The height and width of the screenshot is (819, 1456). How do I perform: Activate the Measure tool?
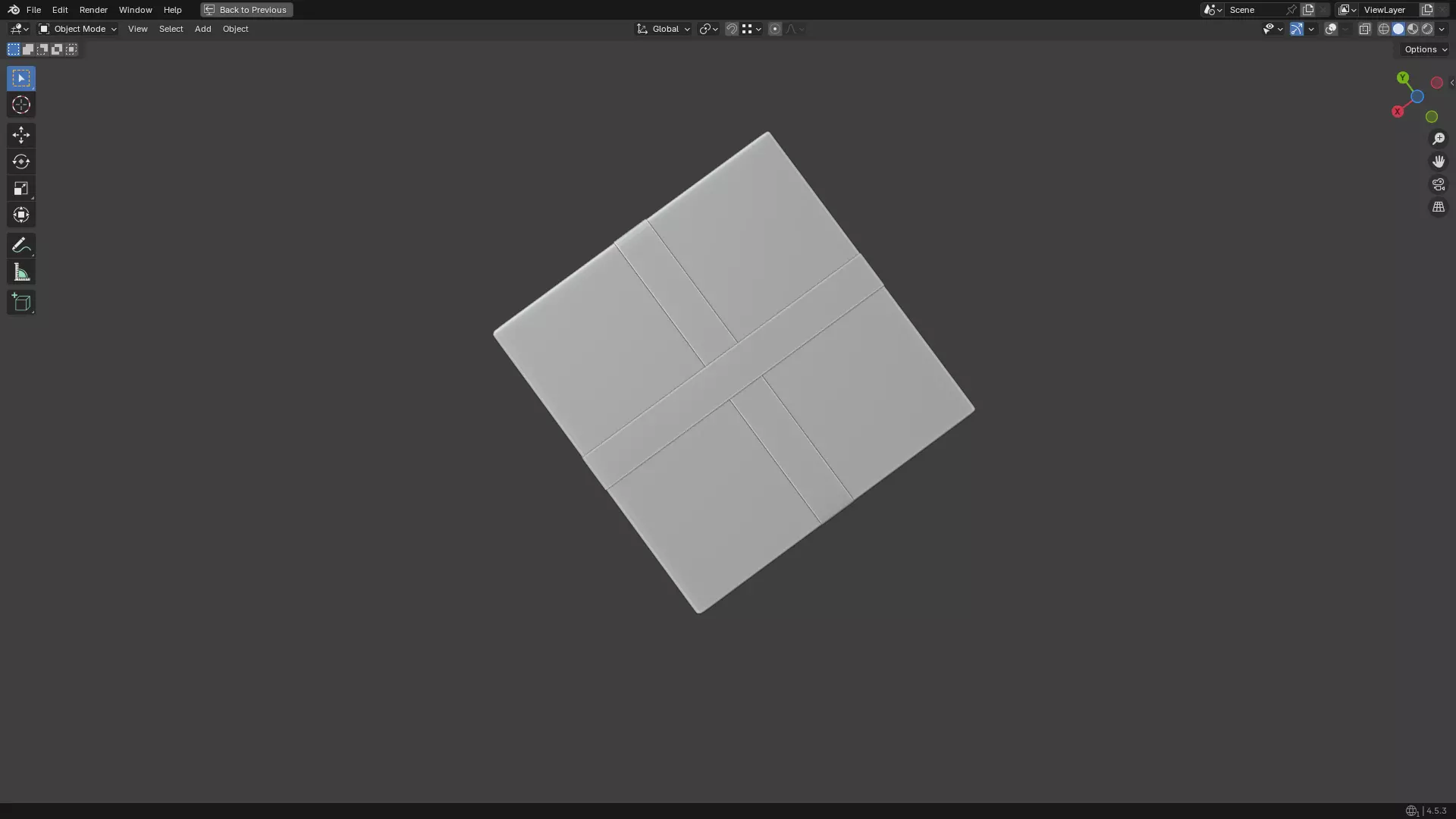click(x=20, y=272)
